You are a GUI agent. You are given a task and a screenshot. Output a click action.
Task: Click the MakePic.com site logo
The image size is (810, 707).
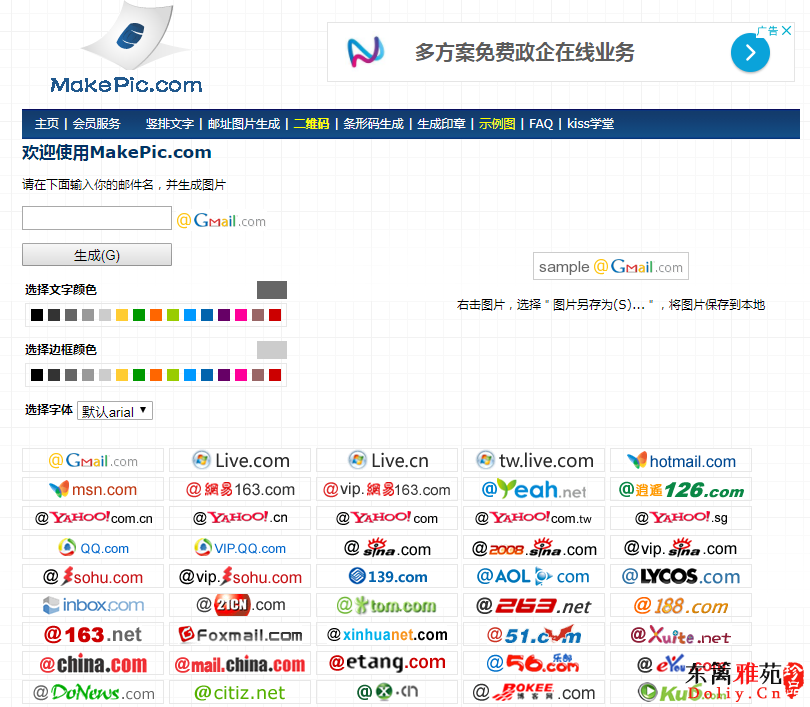[x=127, y=49]
